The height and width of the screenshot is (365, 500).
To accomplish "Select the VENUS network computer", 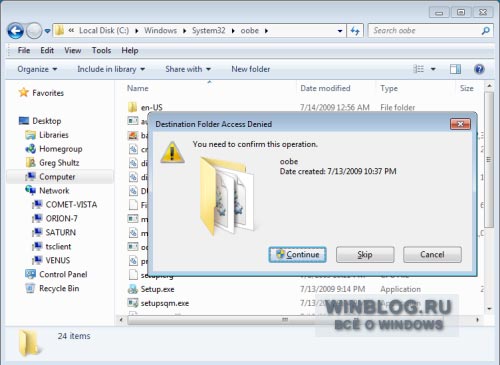I will (58, 260).
